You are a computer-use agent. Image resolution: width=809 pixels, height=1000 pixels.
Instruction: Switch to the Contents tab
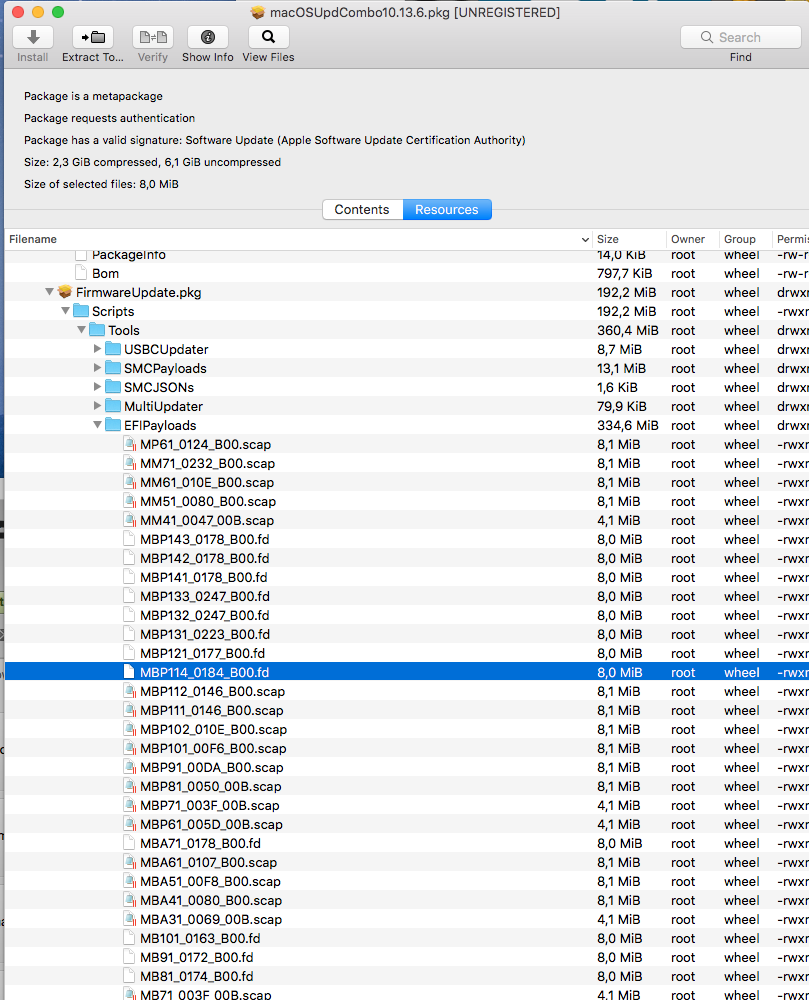pos(362,209)
